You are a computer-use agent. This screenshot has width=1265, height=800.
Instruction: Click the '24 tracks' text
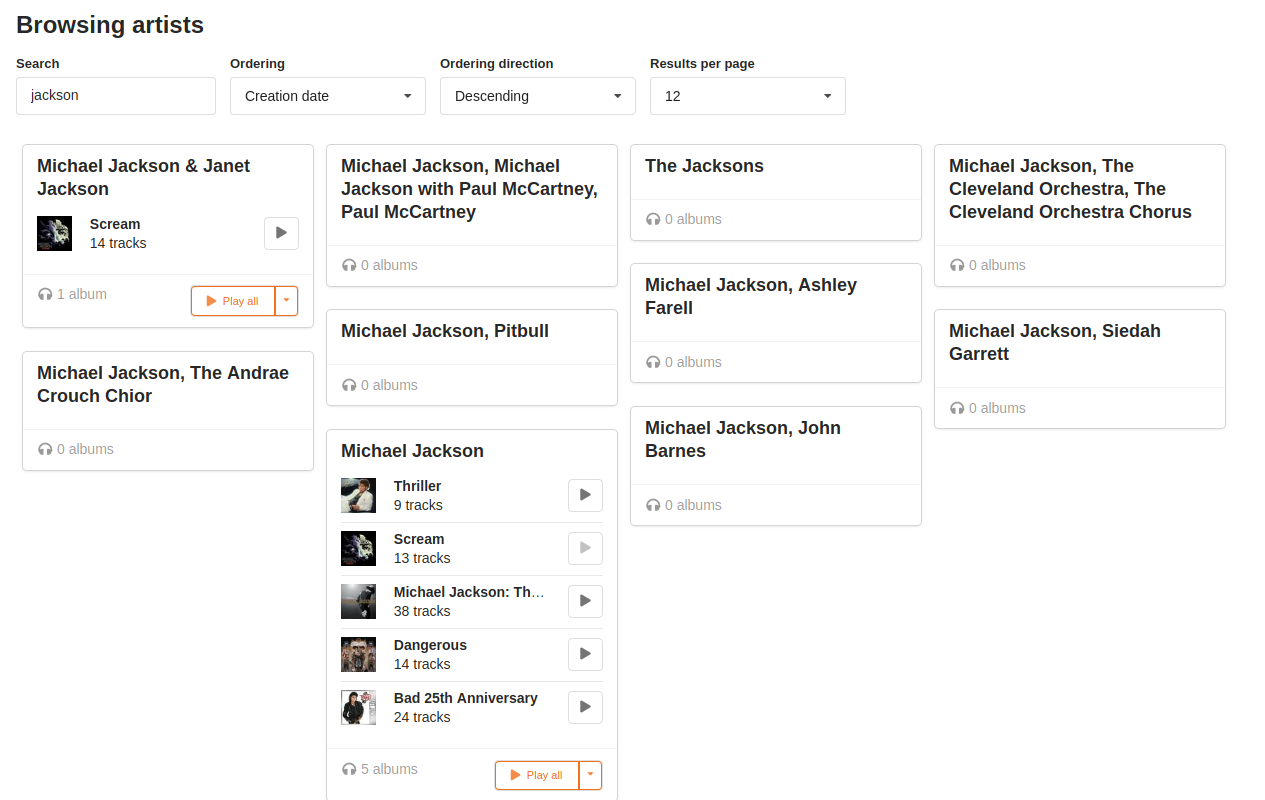pyautogui.click(x=422, y=717)
